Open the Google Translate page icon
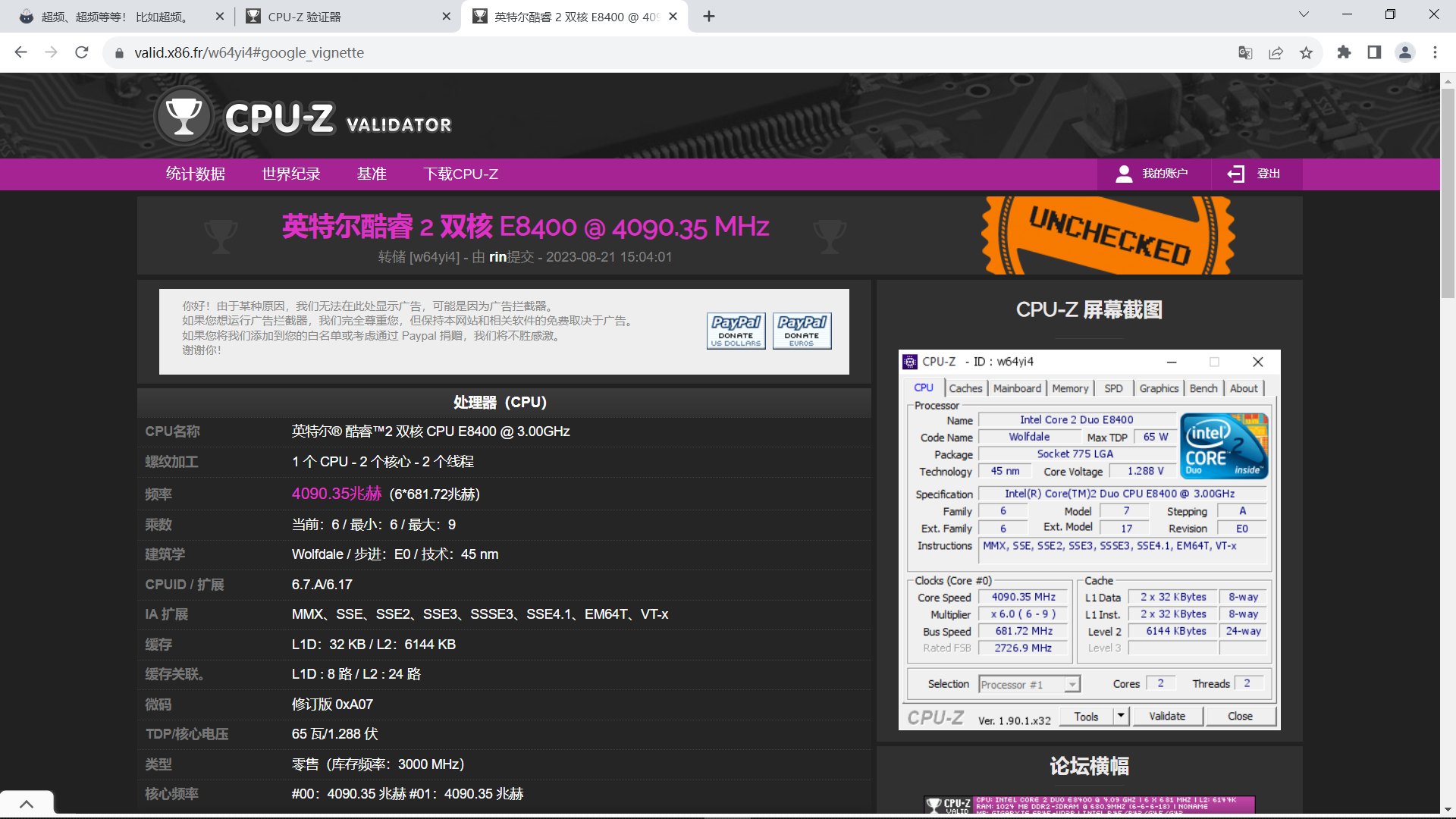The height and width of the screenshot is (819, 1456). pyautogui.click(x=1245, y=52)
